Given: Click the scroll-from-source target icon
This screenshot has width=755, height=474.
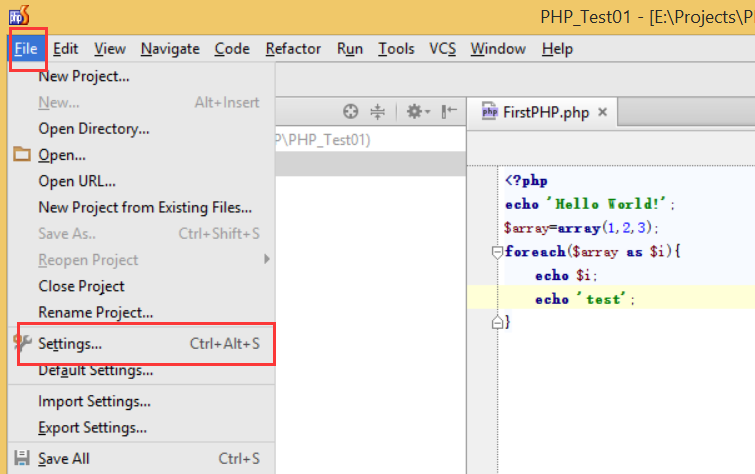Looking at the screenshot, I should coord(350,112).
